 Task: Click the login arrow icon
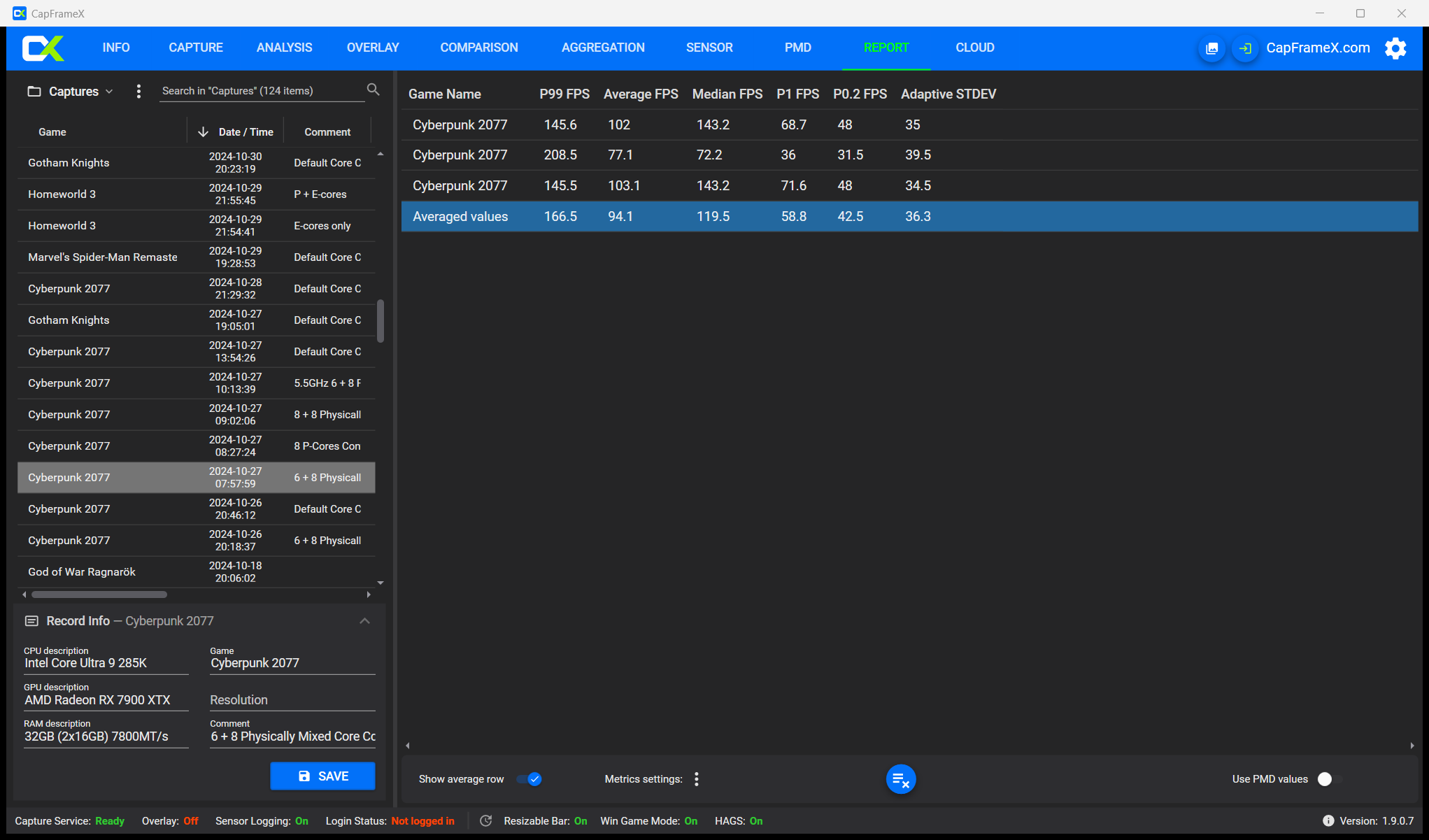pos(1245,48)
